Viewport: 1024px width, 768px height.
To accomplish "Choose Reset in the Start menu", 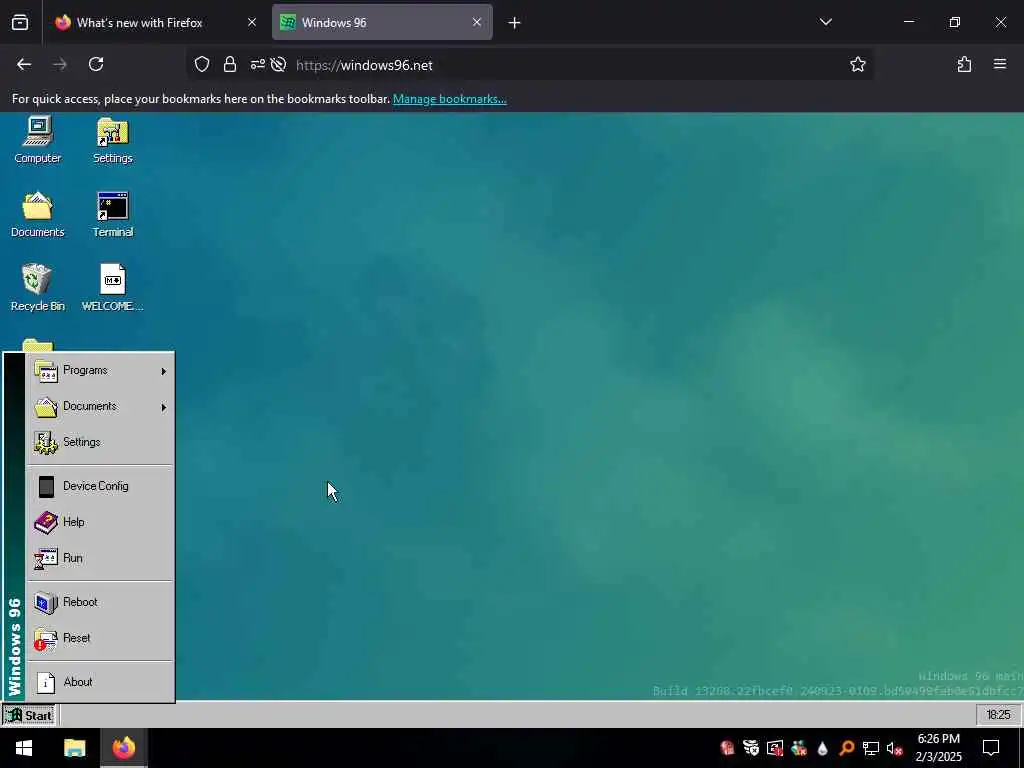I will point(99,638).
